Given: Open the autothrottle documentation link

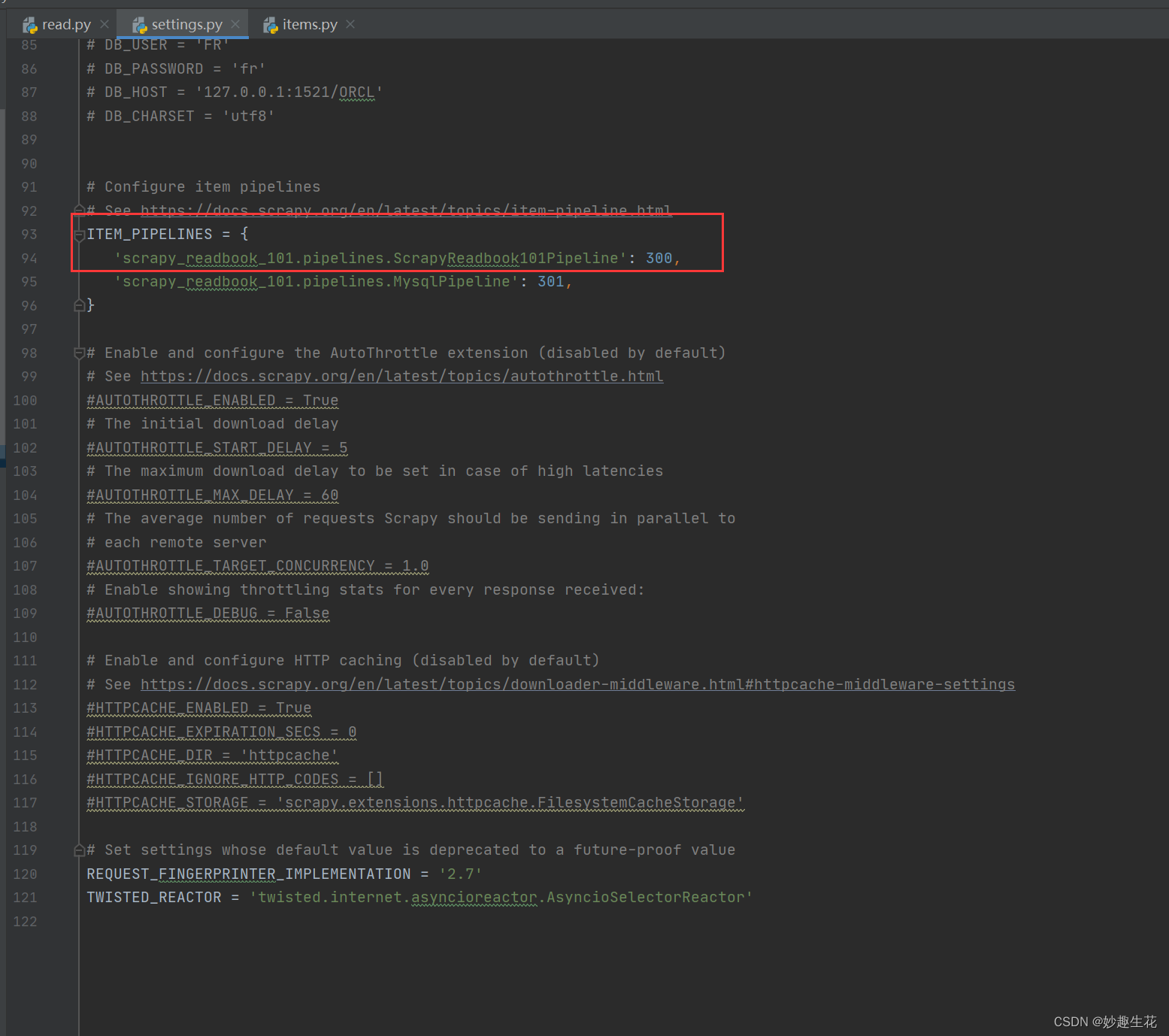Looking at the screenshot, I should (402, 376).
